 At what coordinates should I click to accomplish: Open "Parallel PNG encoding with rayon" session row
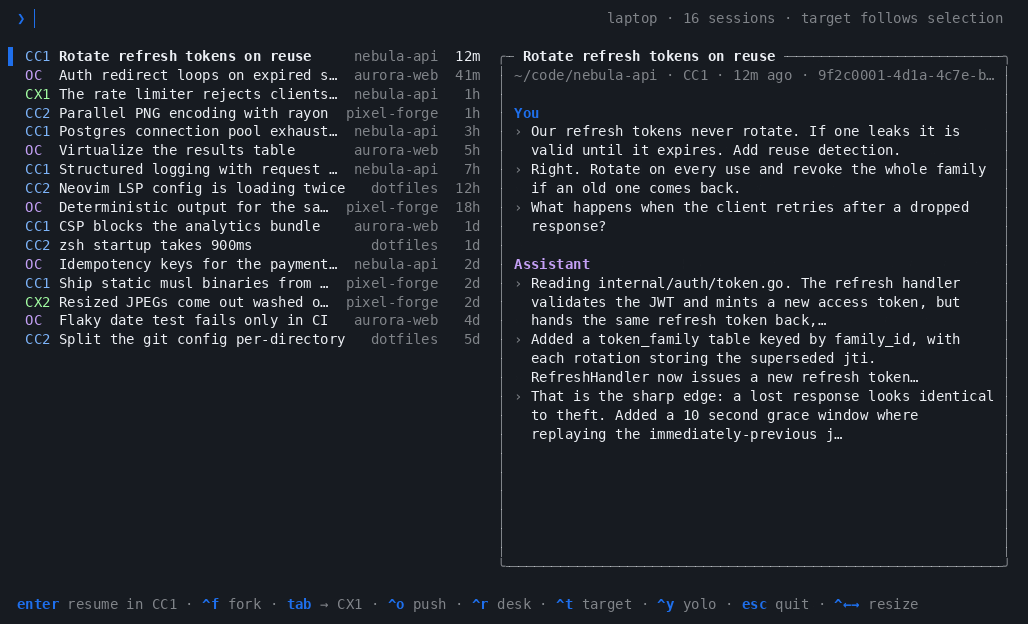[252, 113]
